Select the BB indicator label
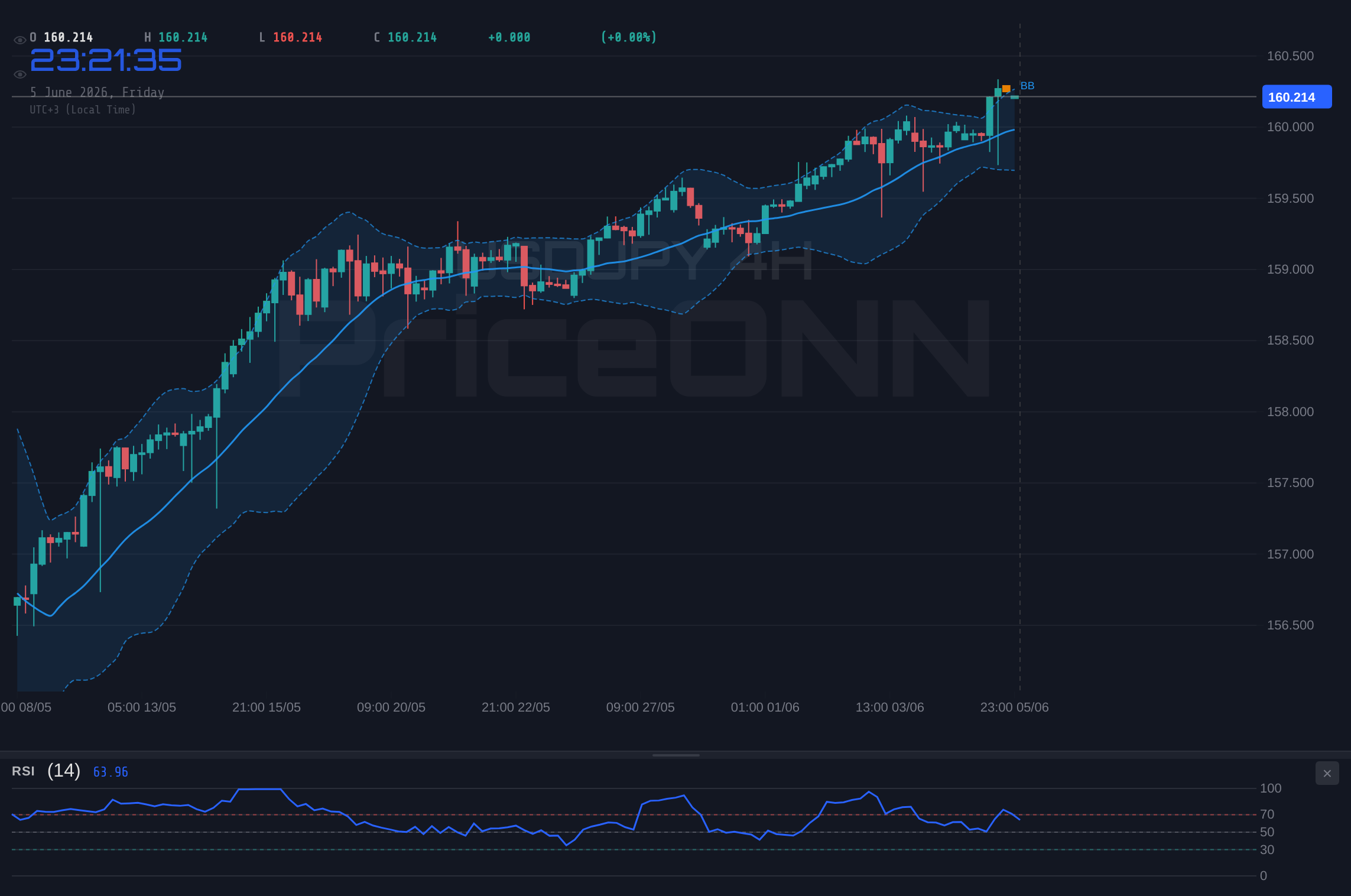The image size is (1351, 896). (x=1027, y=86)
